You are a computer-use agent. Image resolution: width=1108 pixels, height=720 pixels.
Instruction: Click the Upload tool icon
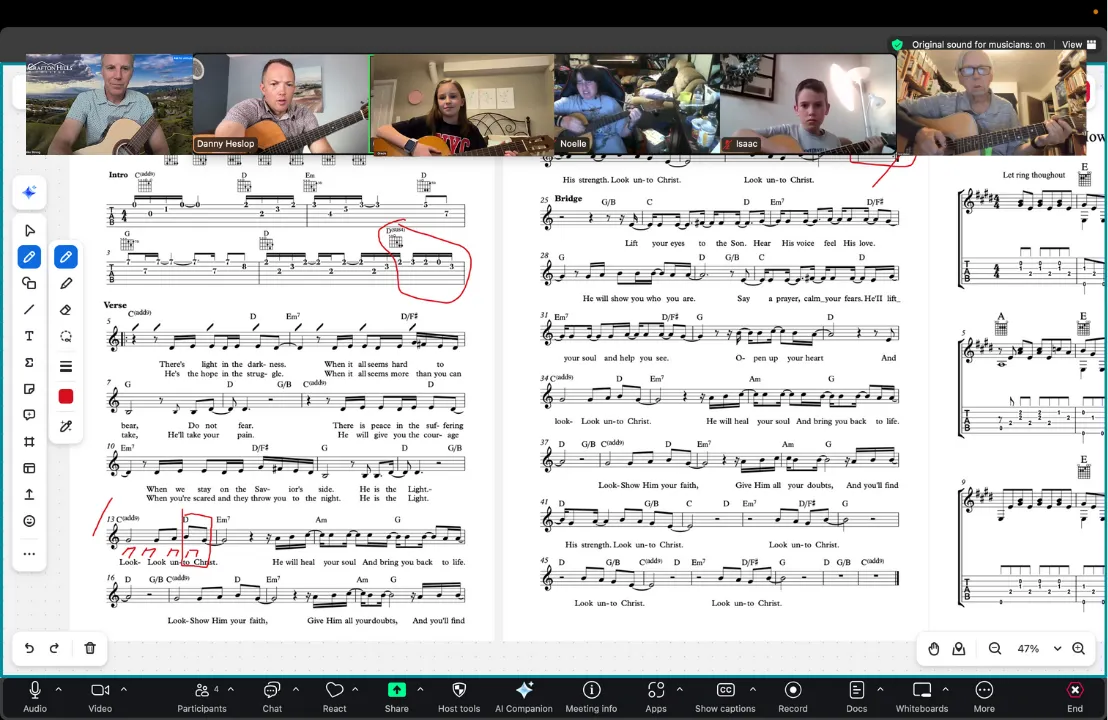coord(29,495)
